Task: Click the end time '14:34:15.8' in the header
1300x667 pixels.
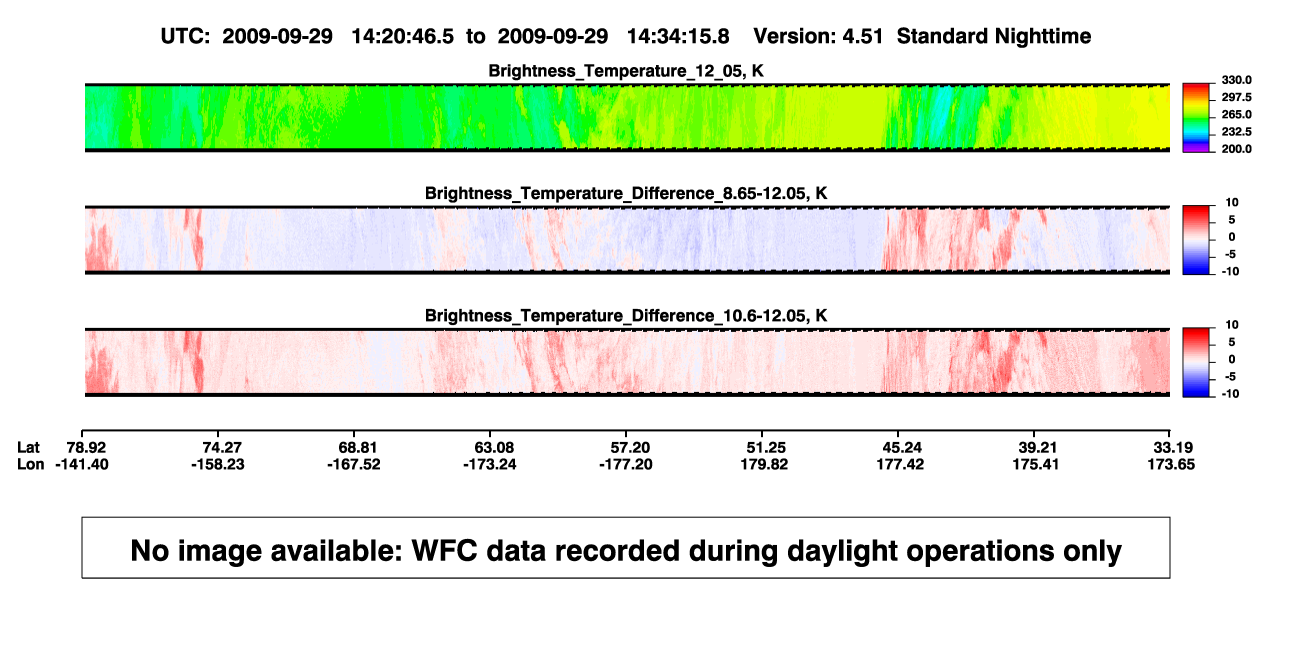Action: 678,36
